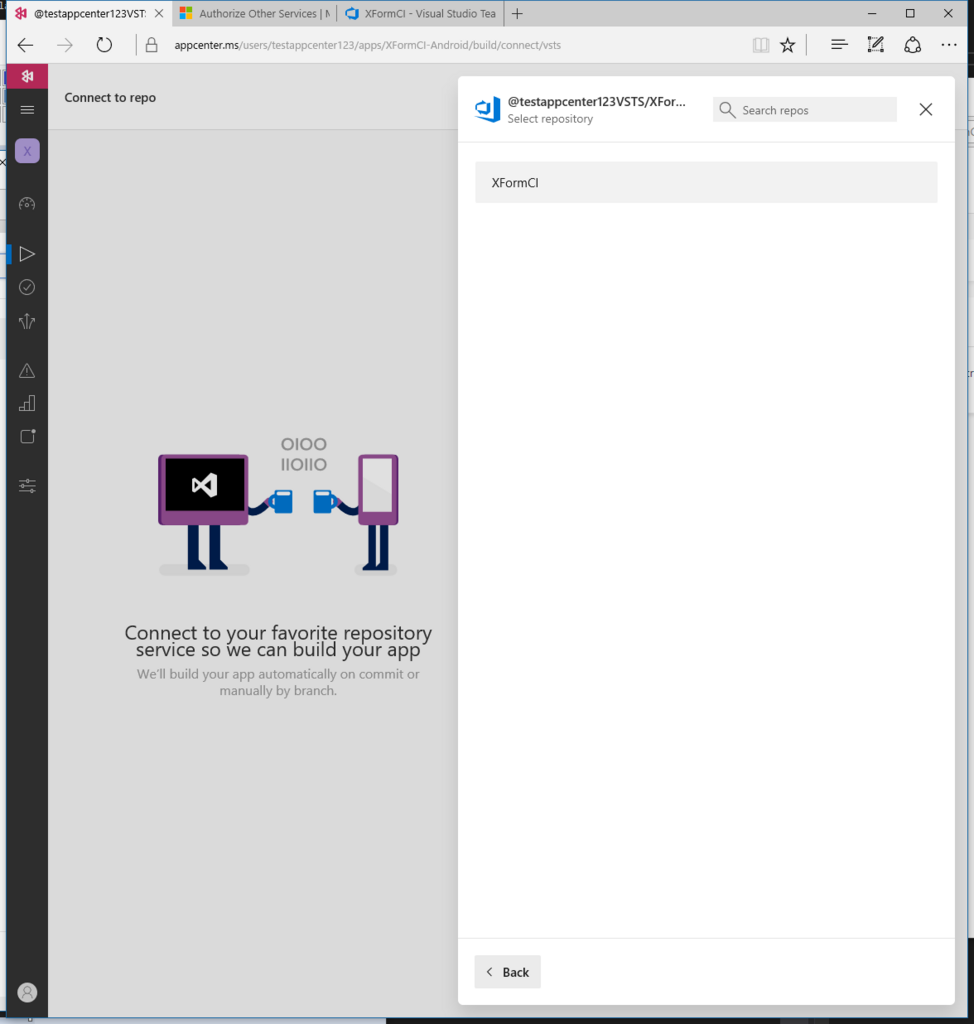Click the browser Share icon

pyautogui.click(x=913, y=45)
